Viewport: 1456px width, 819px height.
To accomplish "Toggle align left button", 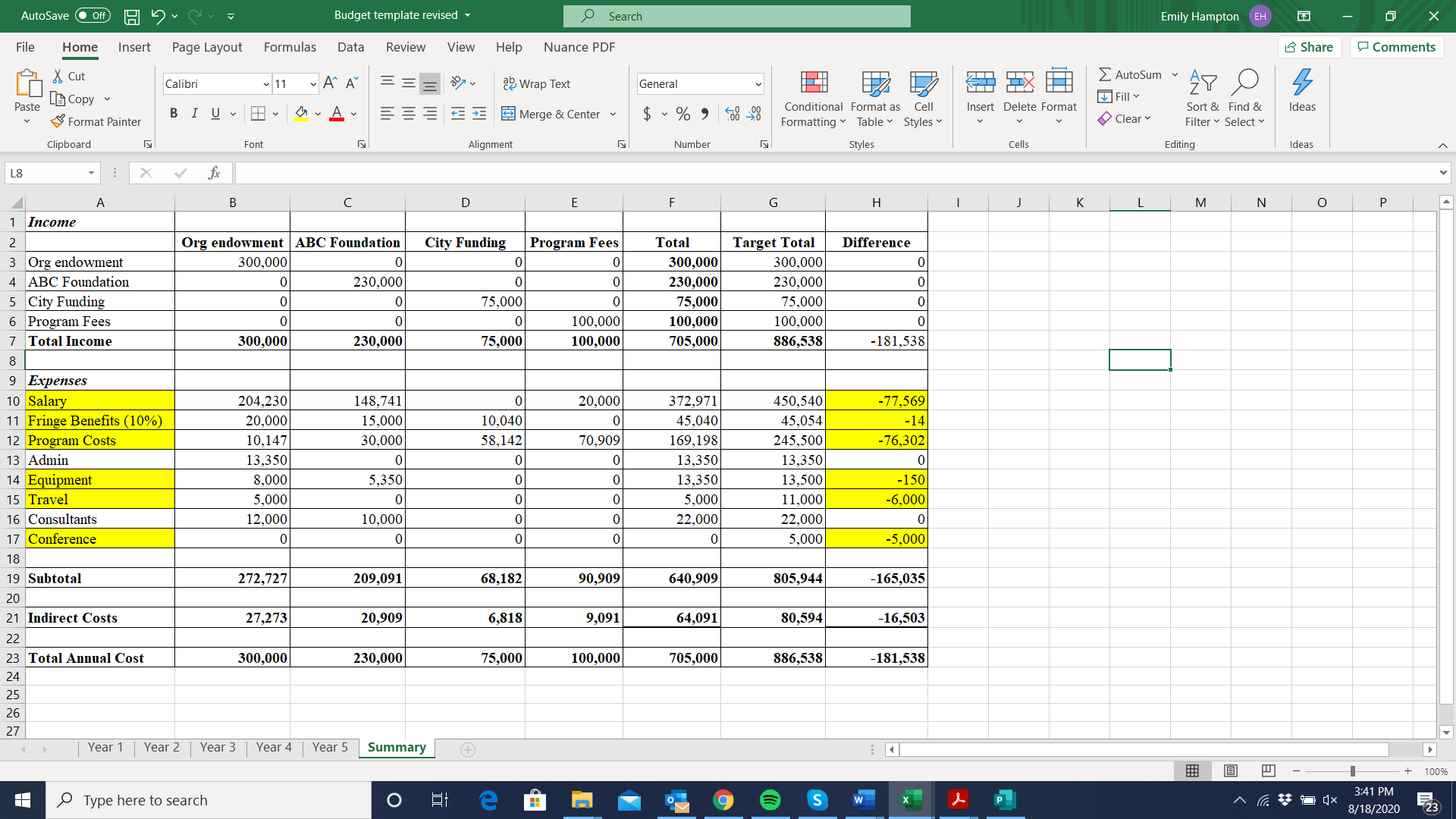I will 388,114.
